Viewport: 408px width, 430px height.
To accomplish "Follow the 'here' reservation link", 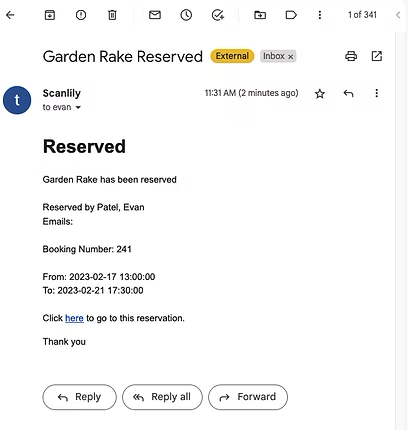I will [x=74, y=318].
